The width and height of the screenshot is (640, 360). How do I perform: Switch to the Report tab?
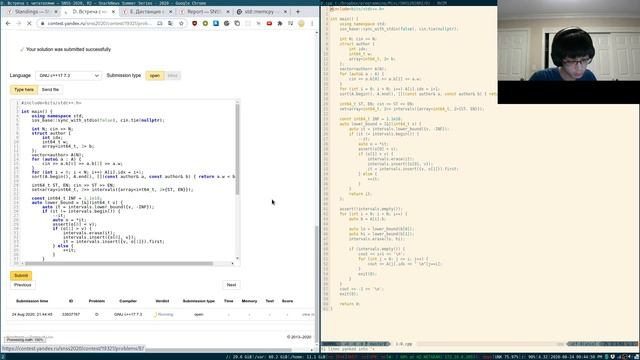tap(204, 12)
